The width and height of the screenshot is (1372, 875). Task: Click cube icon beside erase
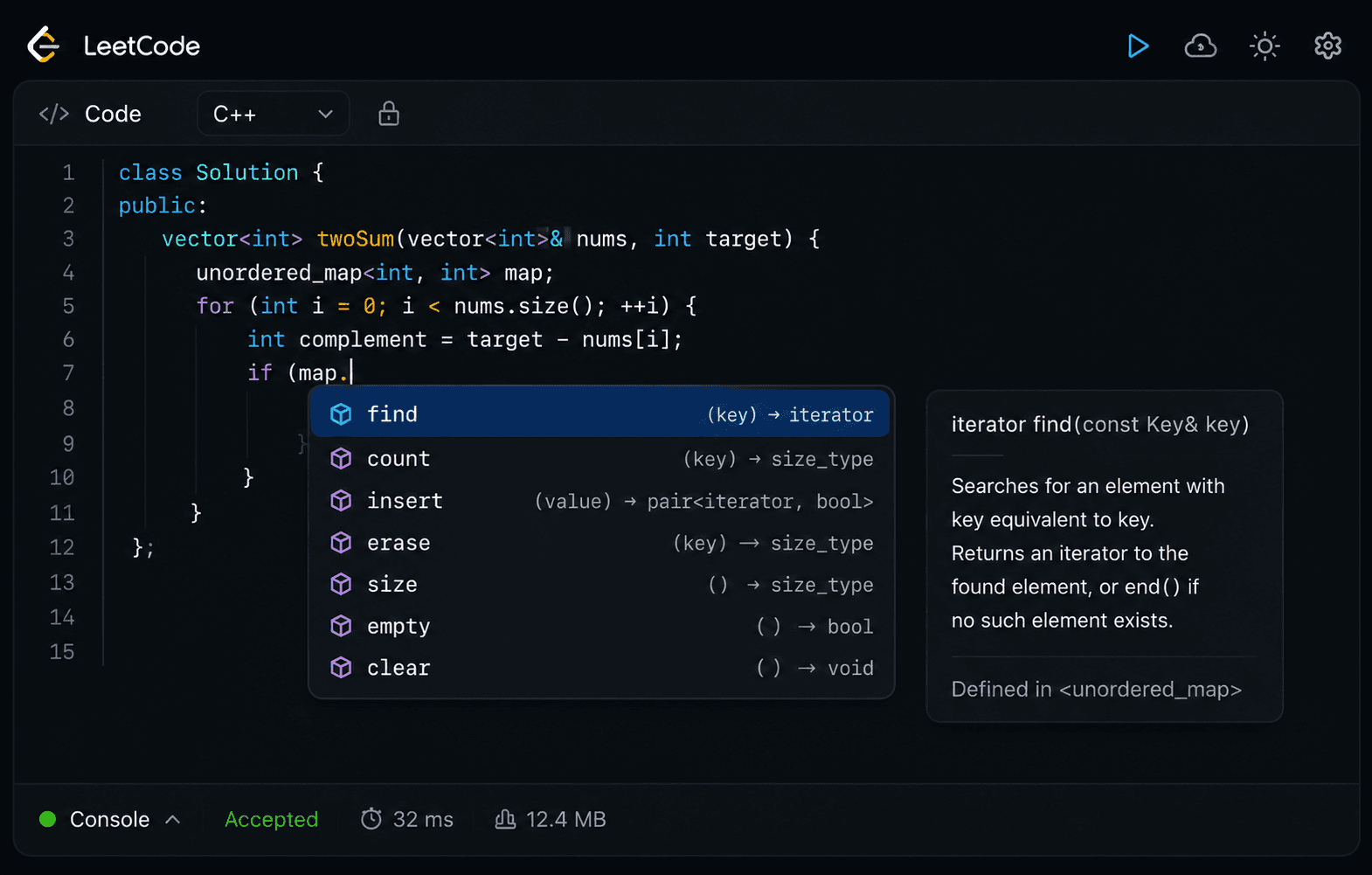[x=341, y=543]
